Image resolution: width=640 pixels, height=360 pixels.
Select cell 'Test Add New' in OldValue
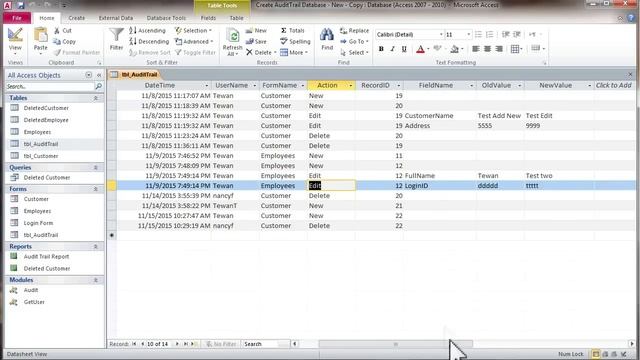click(x=499, y=116)
